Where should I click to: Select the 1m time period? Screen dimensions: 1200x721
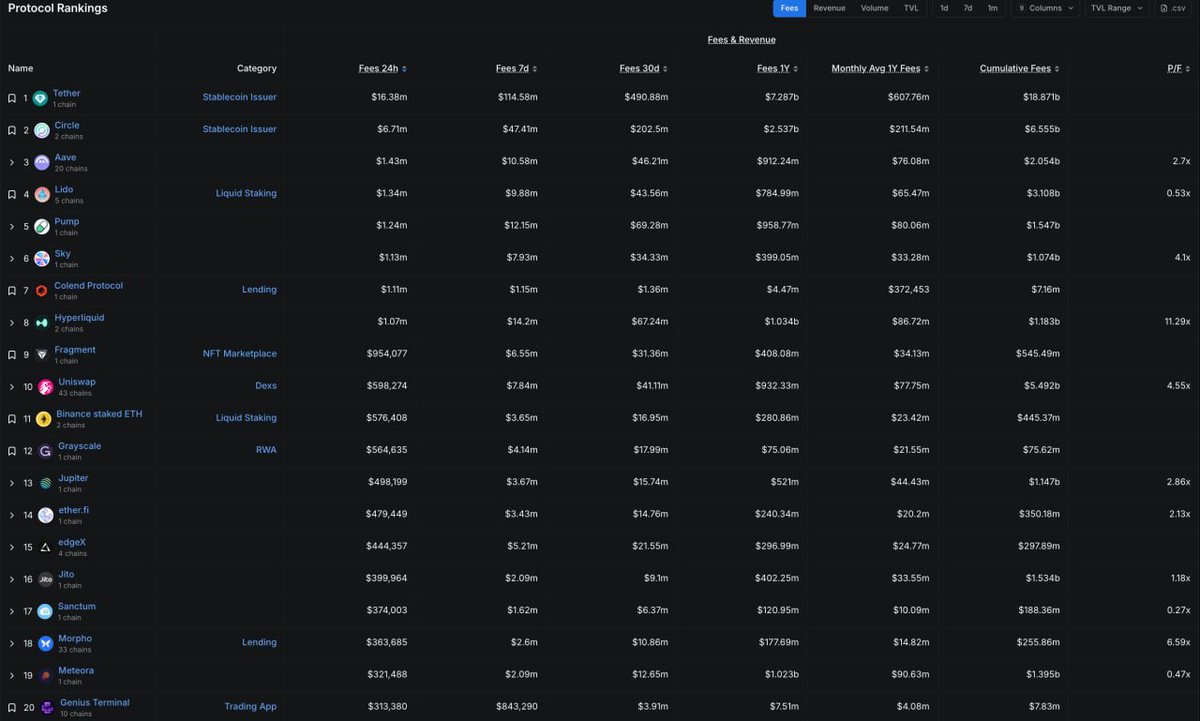pos(992,8)
